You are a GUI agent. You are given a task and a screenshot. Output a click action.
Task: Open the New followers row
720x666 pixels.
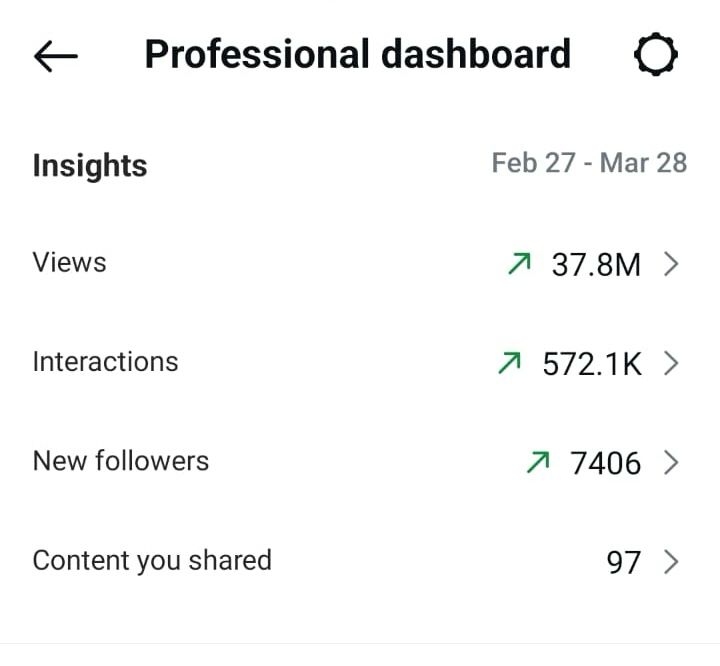pos(360,463)
